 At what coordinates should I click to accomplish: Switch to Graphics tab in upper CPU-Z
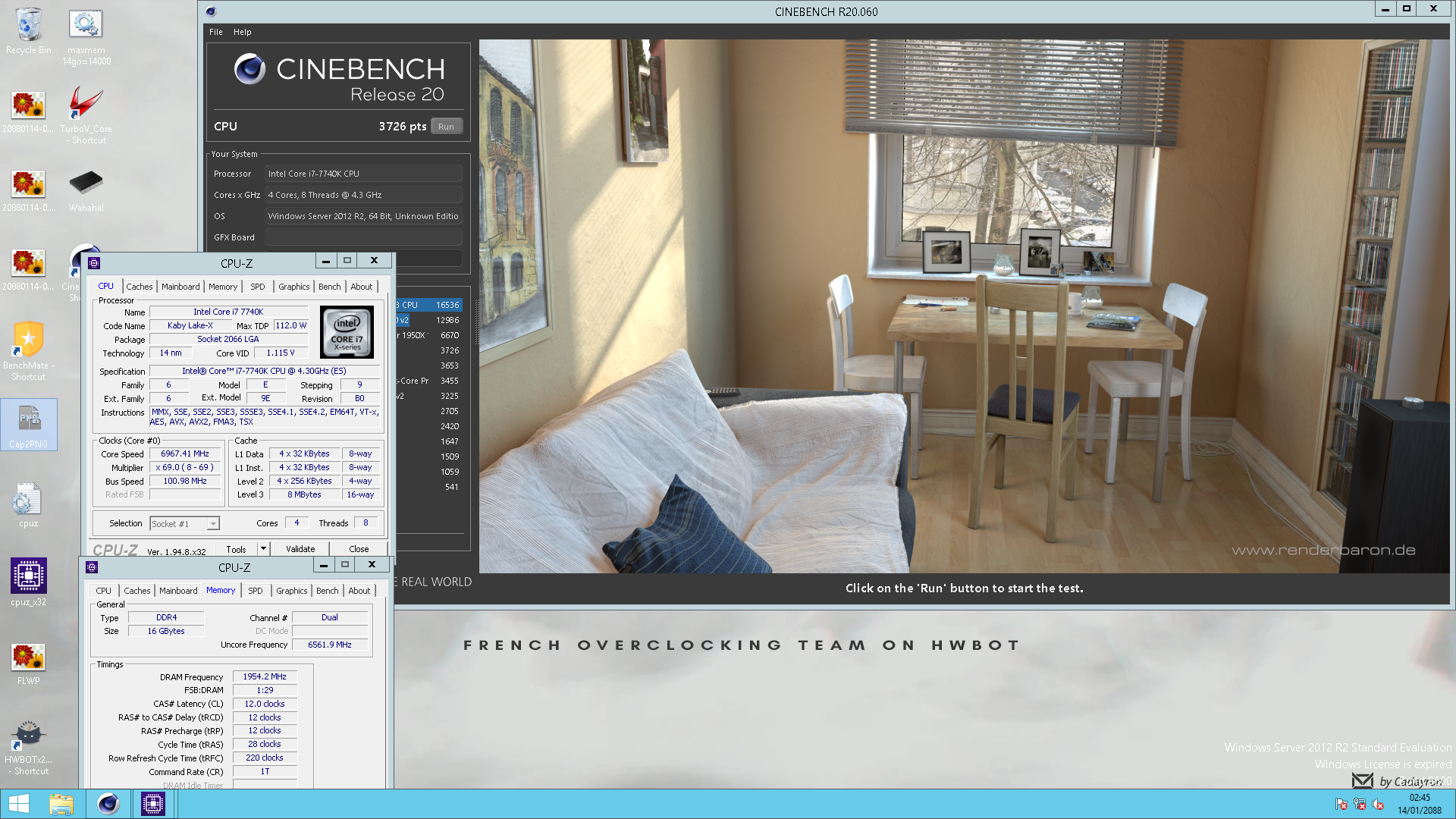293,287
